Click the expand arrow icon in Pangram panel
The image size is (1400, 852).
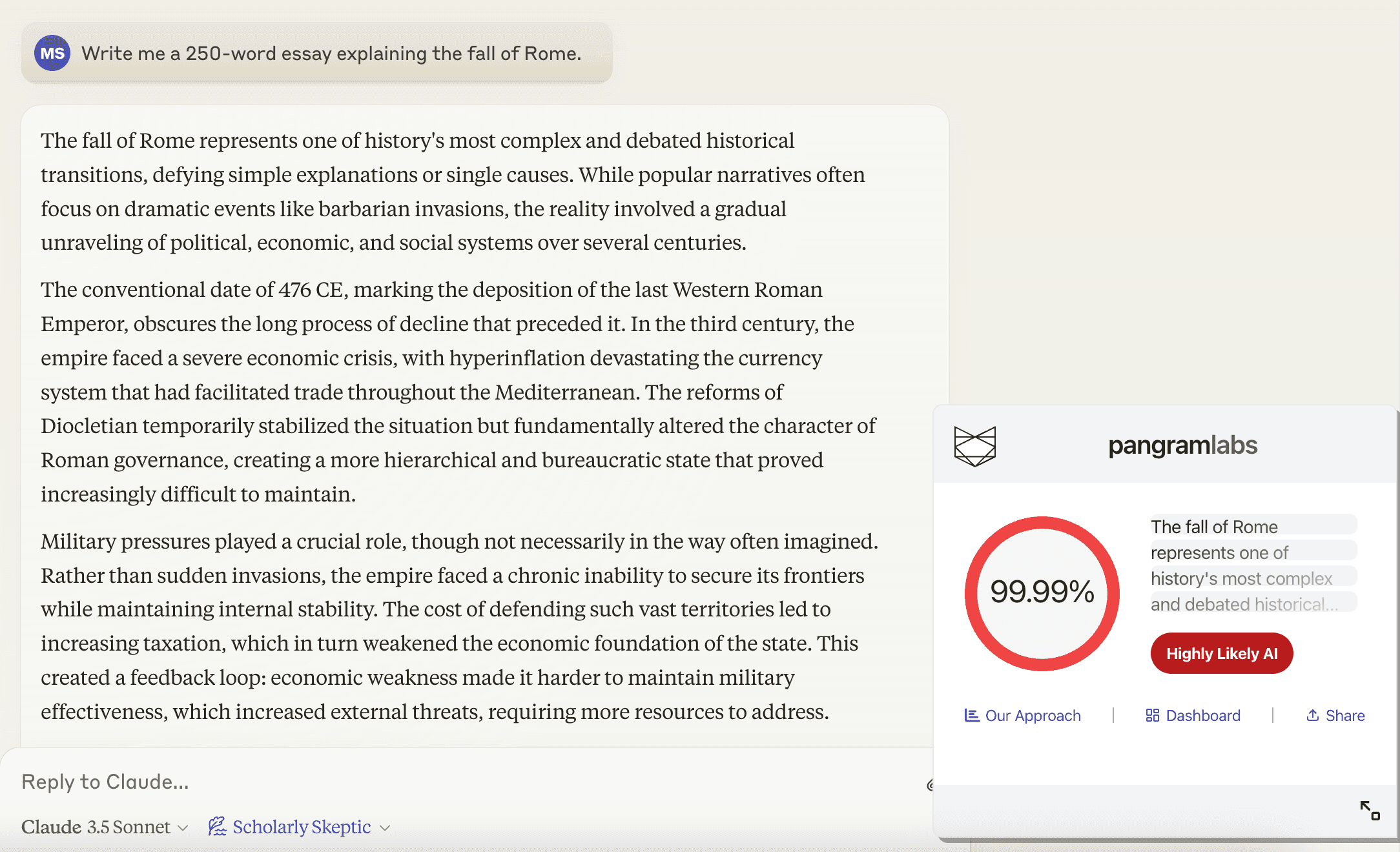pos(1369,810)
